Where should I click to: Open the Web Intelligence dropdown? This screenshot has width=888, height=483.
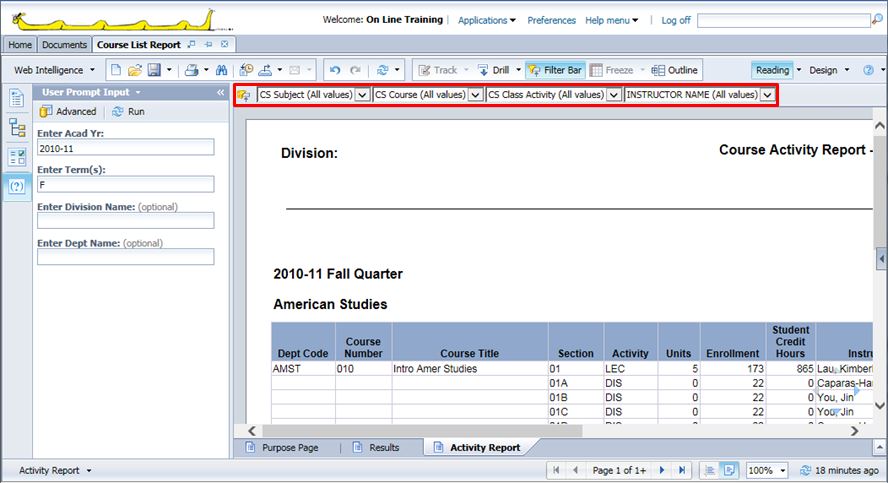(54, 70)
